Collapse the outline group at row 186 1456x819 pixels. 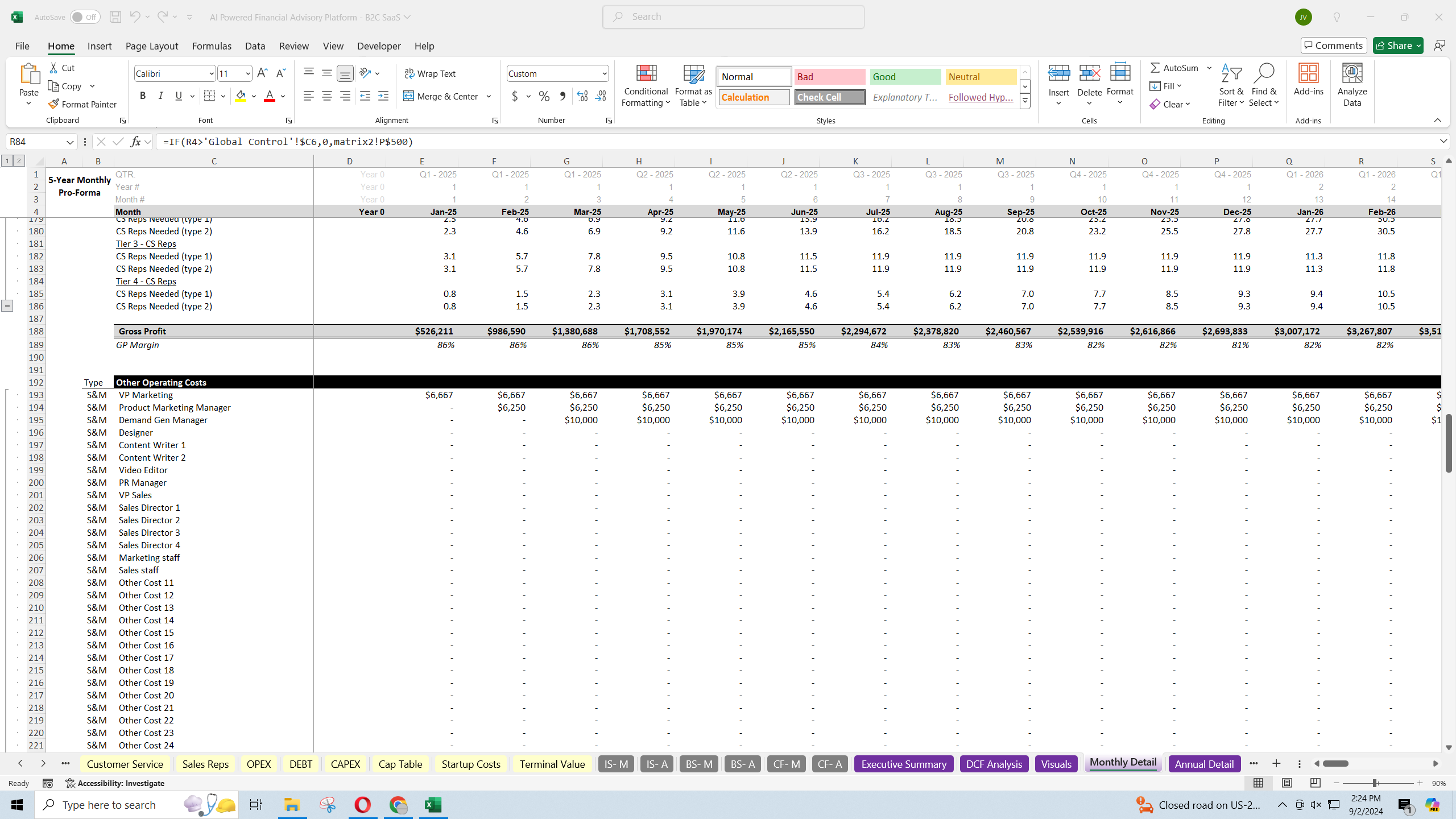[7, 306]
